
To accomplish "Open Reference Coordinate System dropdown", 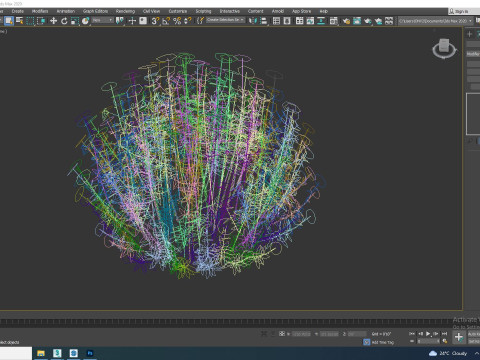I will pos(103,20).
